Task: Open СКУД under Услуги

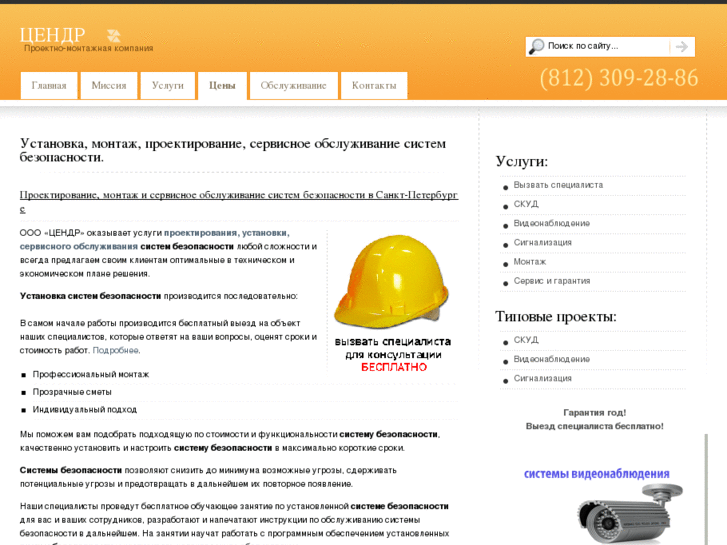Action: (526, 204)
